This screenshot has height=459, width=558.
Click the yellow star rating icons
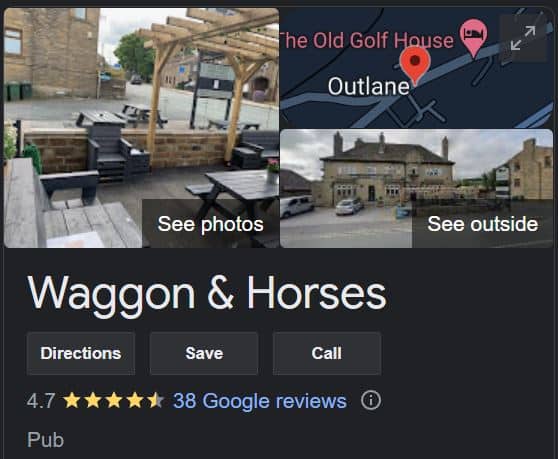114,401
